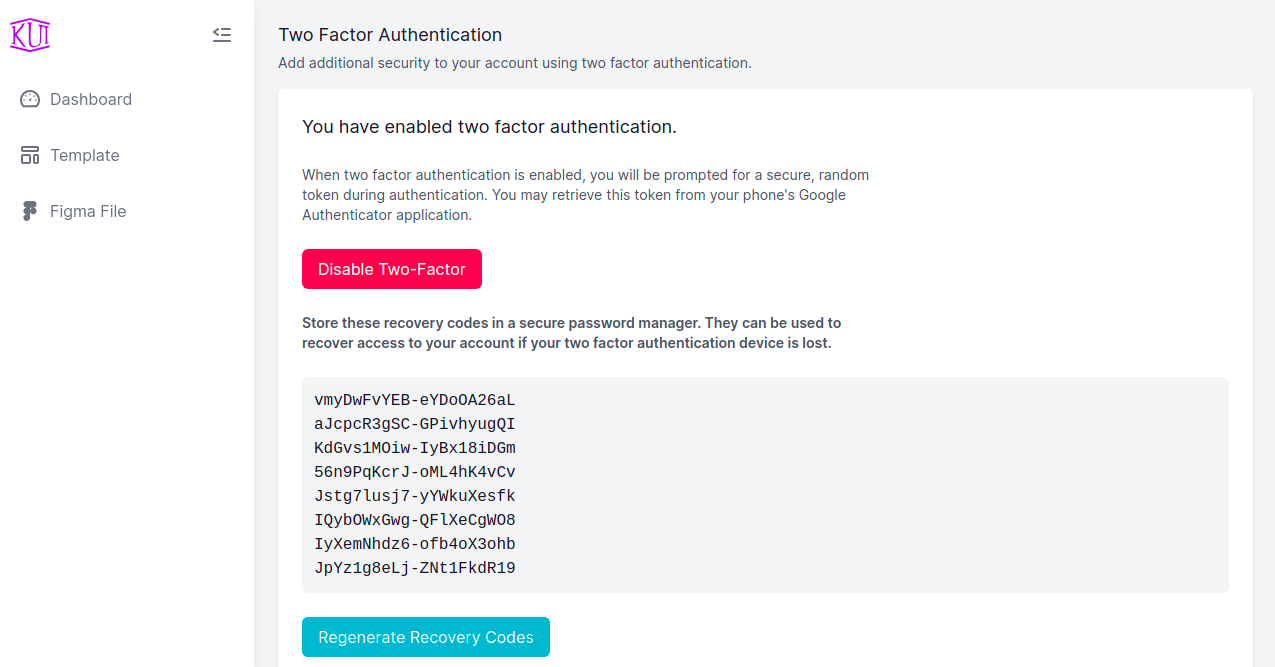This screenshot has height=667, width=1275.
Task: Click recovery code IyXemNhdz6-ofb4oX3ohb
Action: [x=415, y=544]
